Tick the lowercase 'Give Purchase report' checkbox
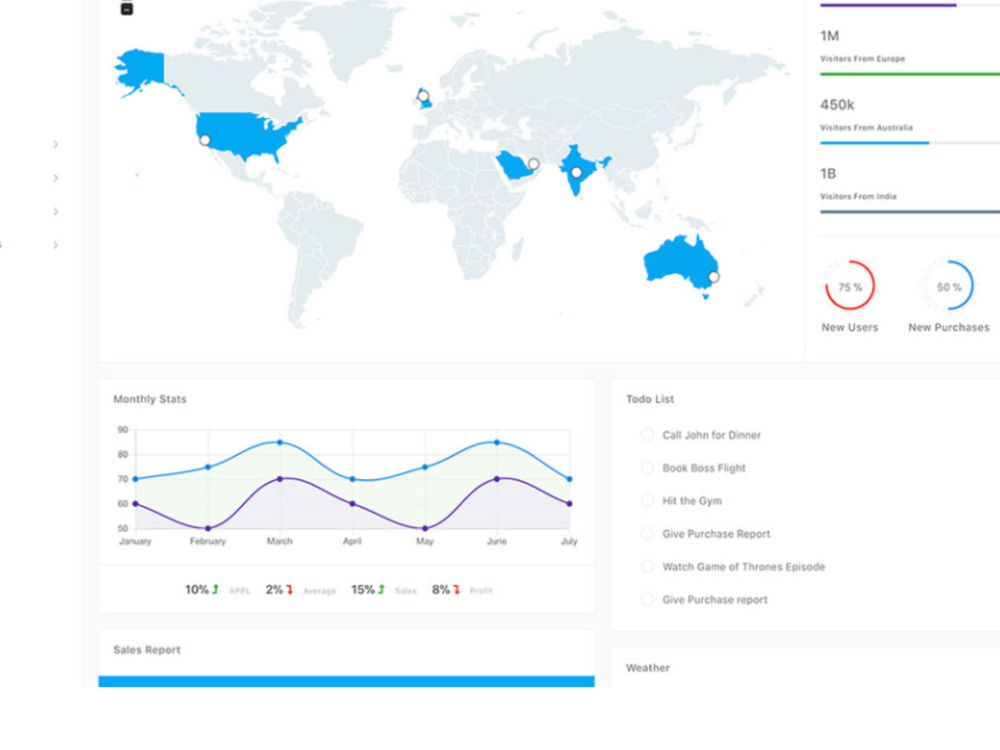Image resolution: width=1000 pixels, height=750 pixels. pyautogui.click(x=647, y=599)
